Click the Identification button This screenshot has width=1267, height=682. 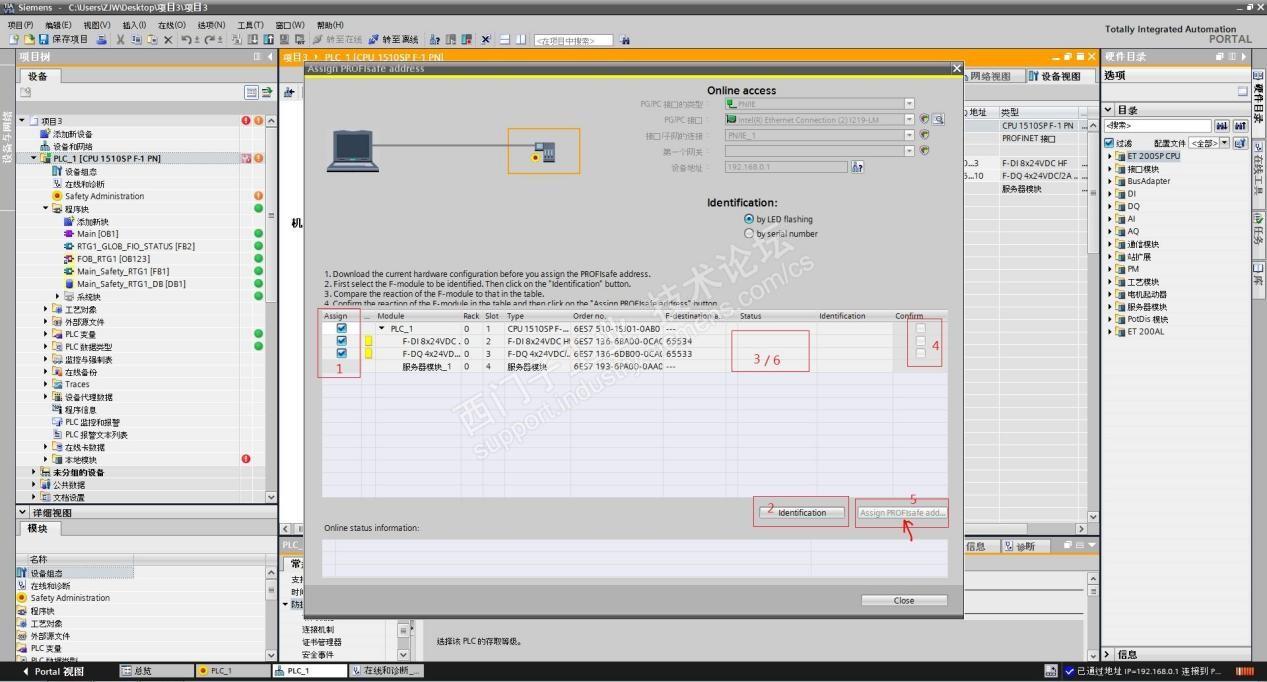[802, 512]
